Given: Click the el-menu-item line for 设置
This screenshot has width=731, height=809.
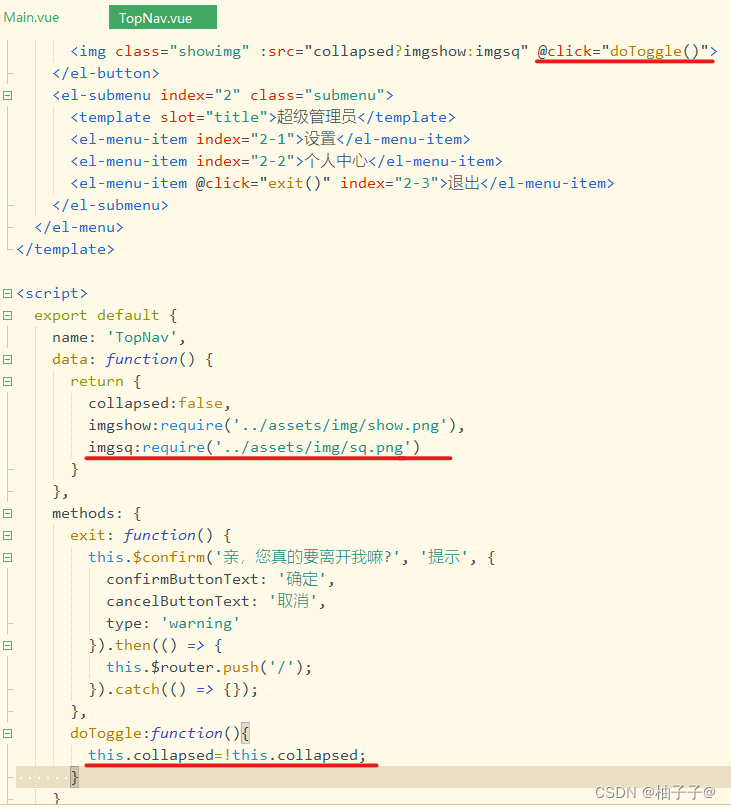Looking at the screenshot, I should [x=270, y=139].
